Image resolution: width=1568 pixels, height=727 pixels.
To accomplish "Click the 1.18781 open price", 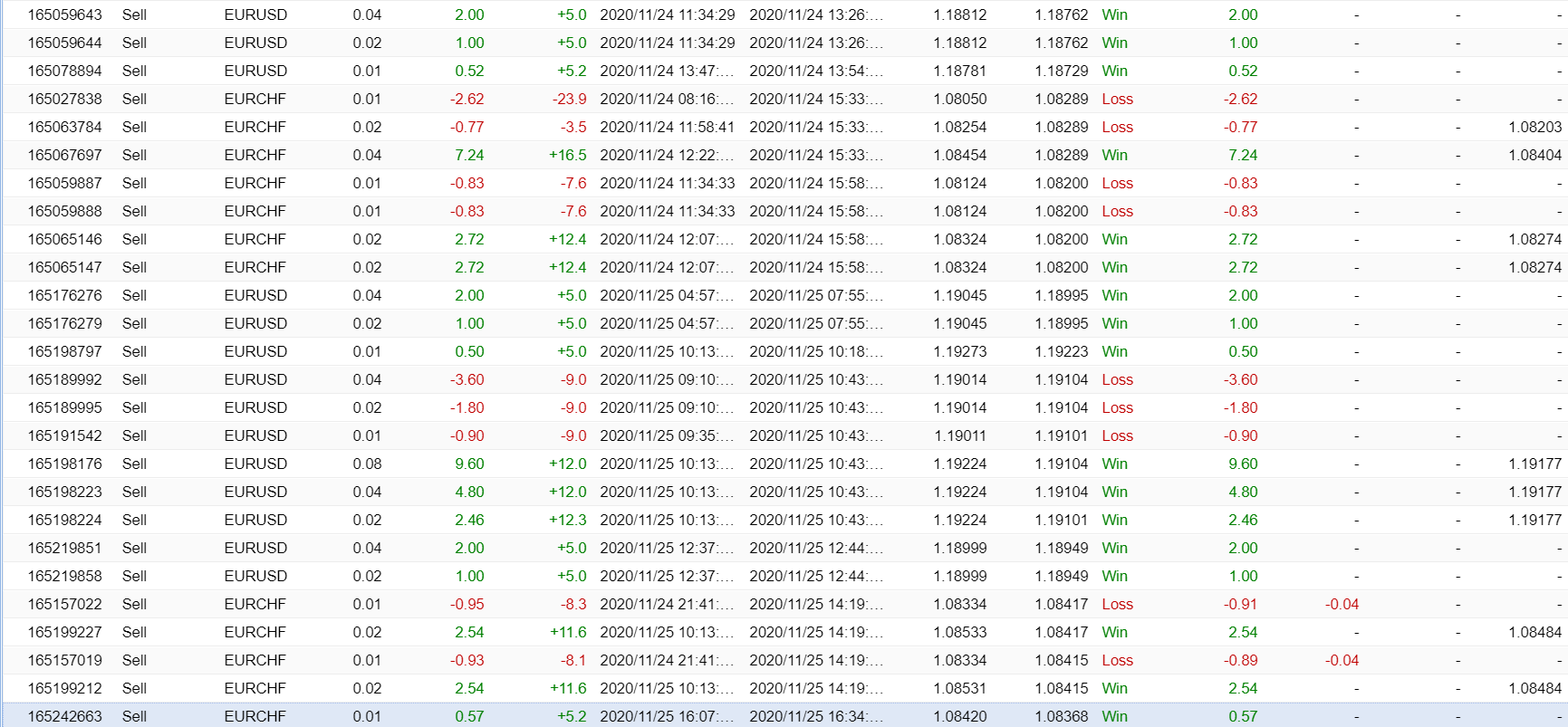I will (x=960, y=71).
